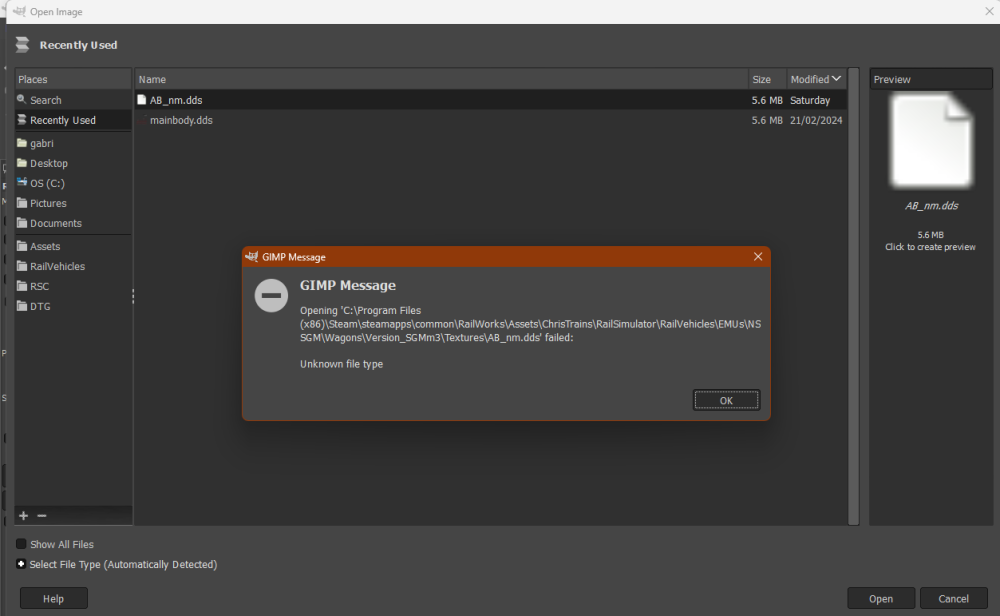The image size is (1000, 616).
Task: Expand Select File Type options
Action: 21,564
